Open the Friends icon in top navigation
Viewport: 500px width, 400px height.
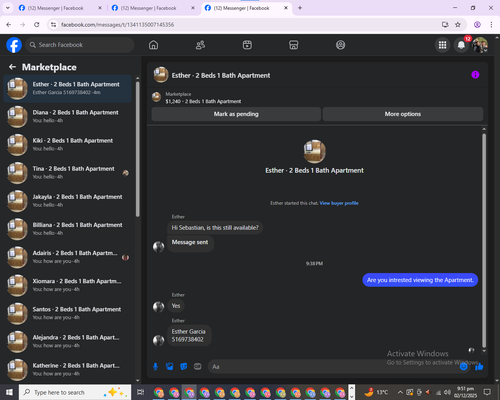click(200, 45)
